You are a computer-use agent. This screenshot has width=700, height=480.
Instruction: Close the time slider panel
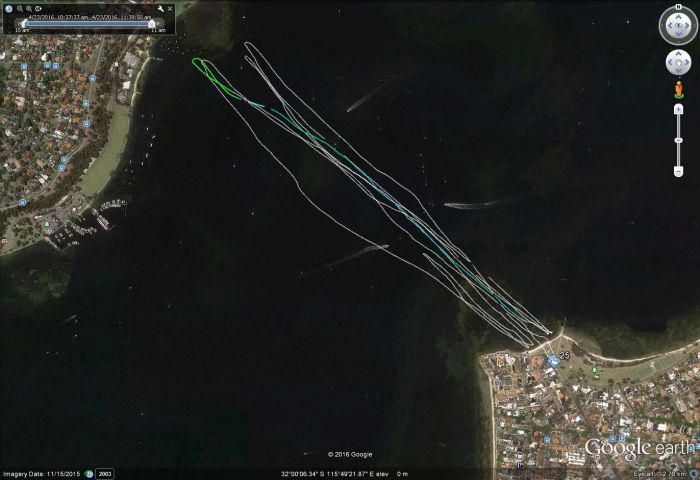168,8
